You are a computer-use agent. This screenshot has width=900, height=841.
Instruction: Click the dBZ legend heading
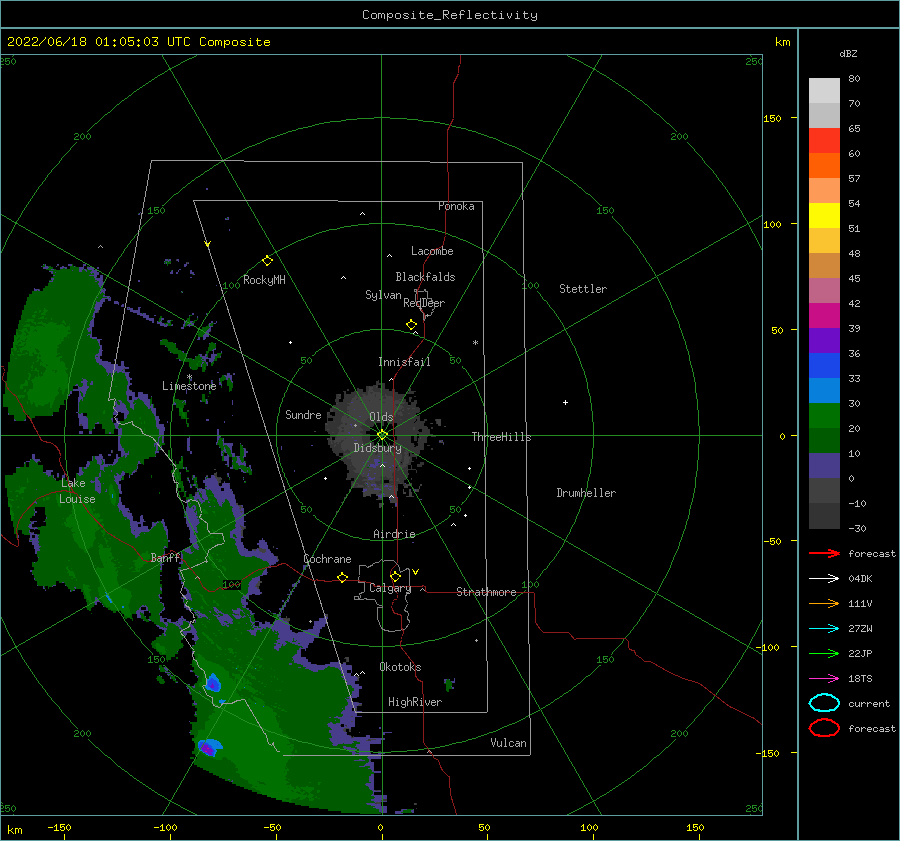click(x=848, y=53)
